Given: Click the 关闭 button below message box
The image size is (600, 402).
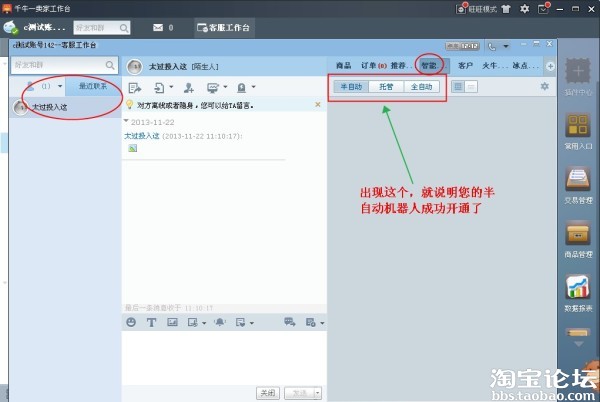Looking at the screenshot, I should click(267, 393).
